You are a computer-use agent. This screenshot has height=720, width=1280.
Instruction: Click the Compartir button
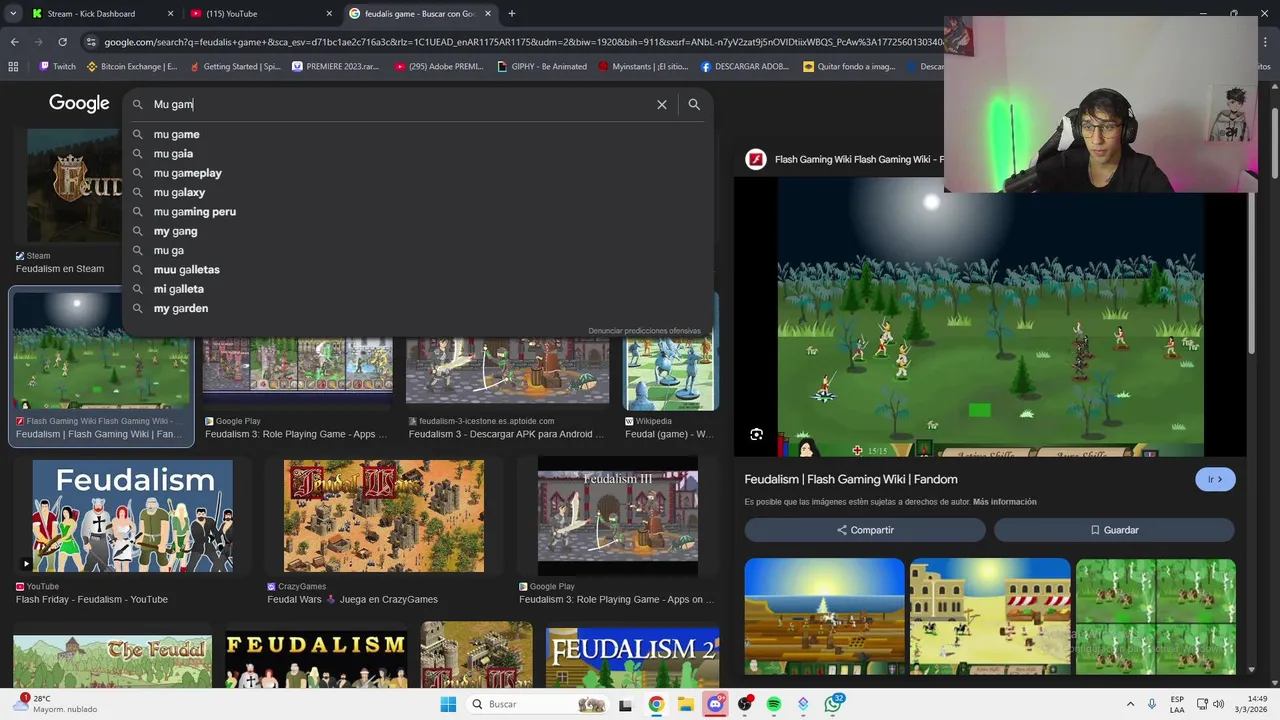(x=865, y=530)
